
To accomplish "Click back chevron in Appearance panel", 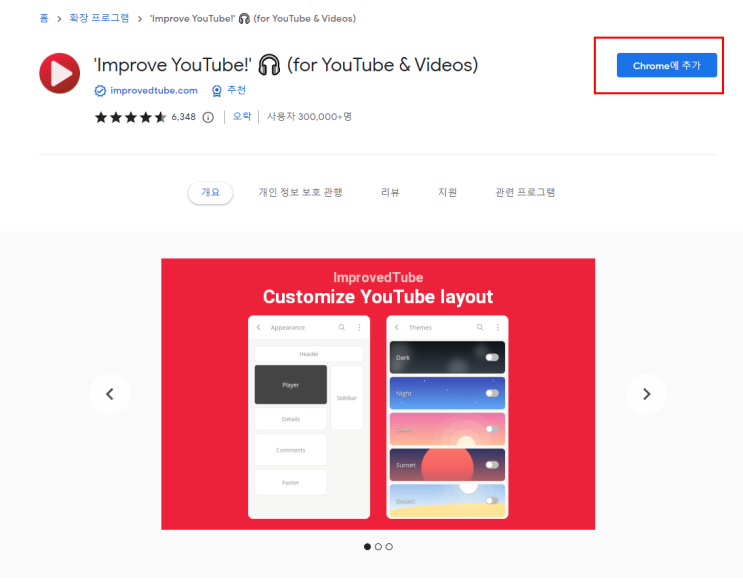I will point(259,327).
